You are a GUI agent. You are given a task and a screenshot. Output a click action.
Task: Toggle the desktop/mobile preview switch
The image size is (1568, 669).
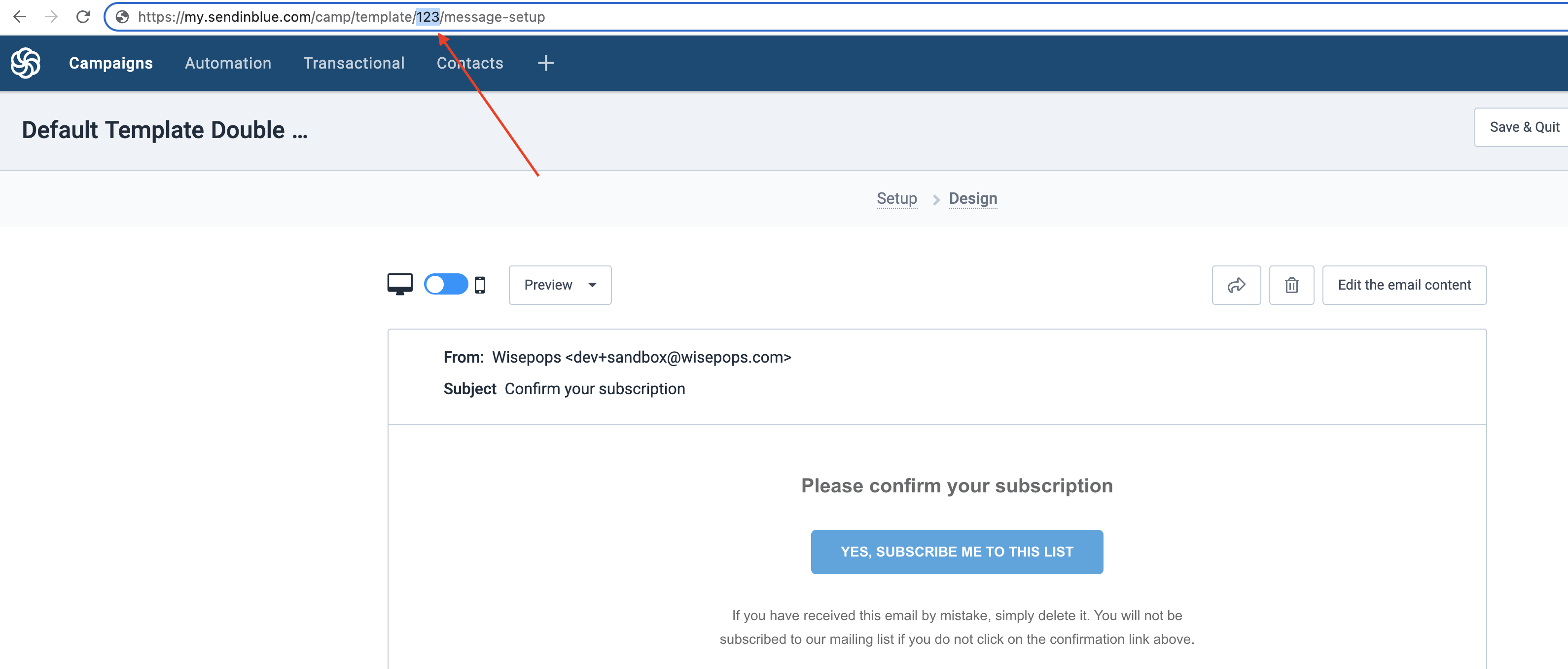pyautogui.click(x=446, y=285)
